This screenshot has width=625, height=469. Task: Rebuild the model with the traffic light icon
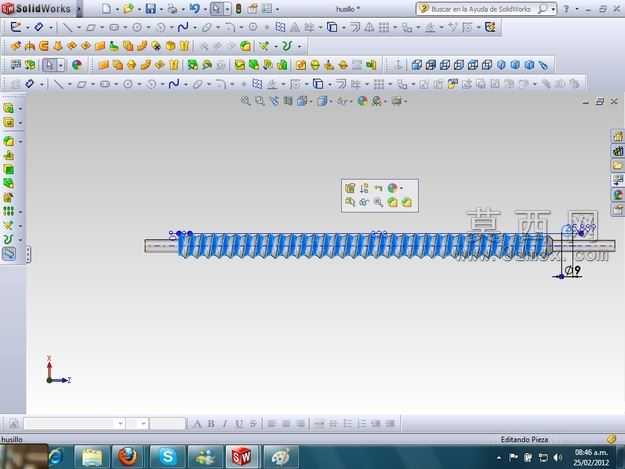[x=238, y=8]
